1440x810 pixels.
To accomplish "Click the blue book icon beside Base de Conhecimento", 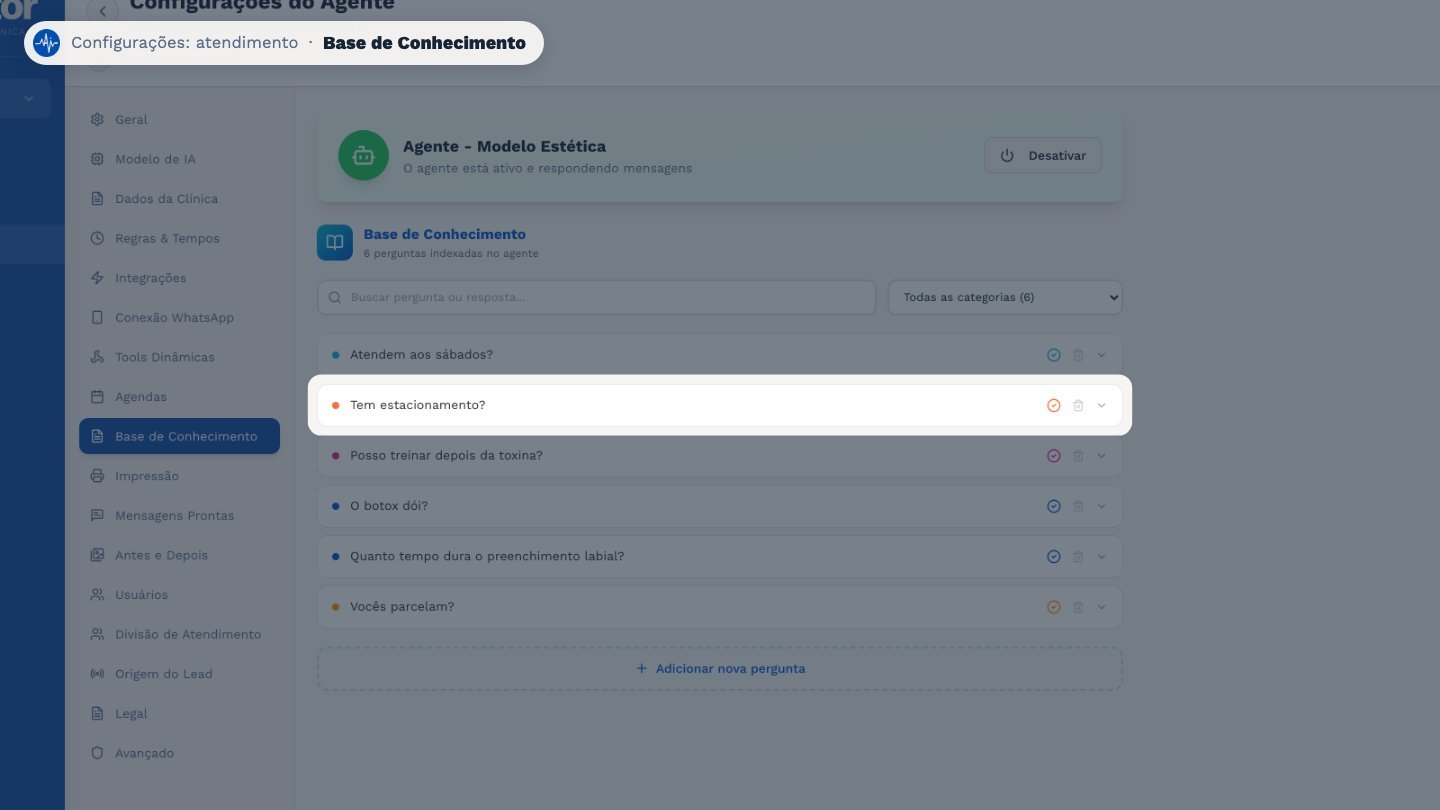I will pos(335,242).
